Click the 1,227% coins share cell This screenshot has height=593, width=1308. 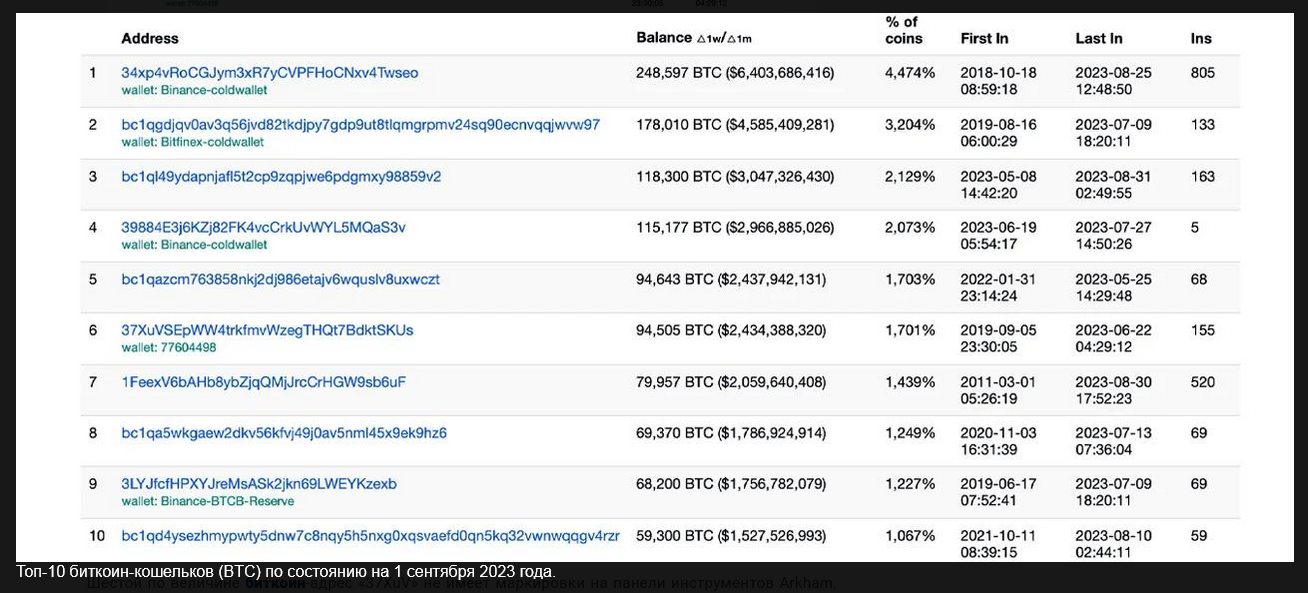pyautogui.click(x=910, y=484)
